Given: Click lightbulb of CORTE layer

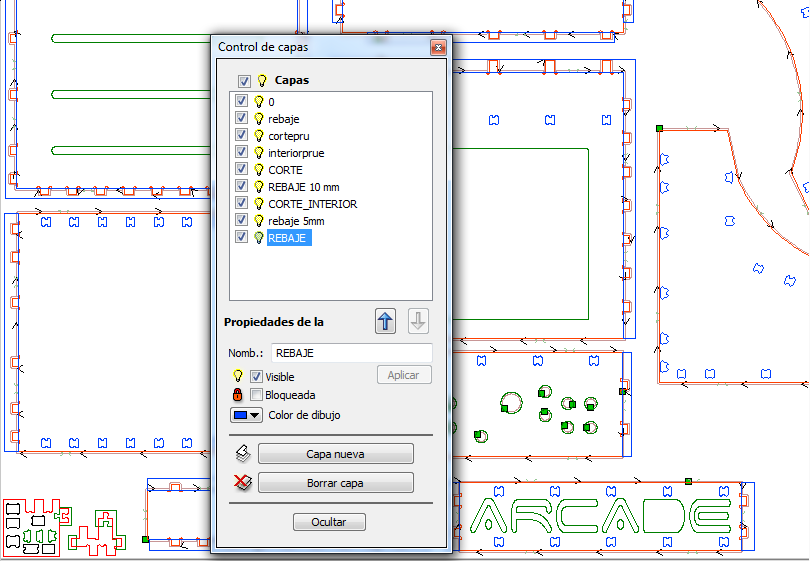Looking at the screenshot, I should (259, 169).
